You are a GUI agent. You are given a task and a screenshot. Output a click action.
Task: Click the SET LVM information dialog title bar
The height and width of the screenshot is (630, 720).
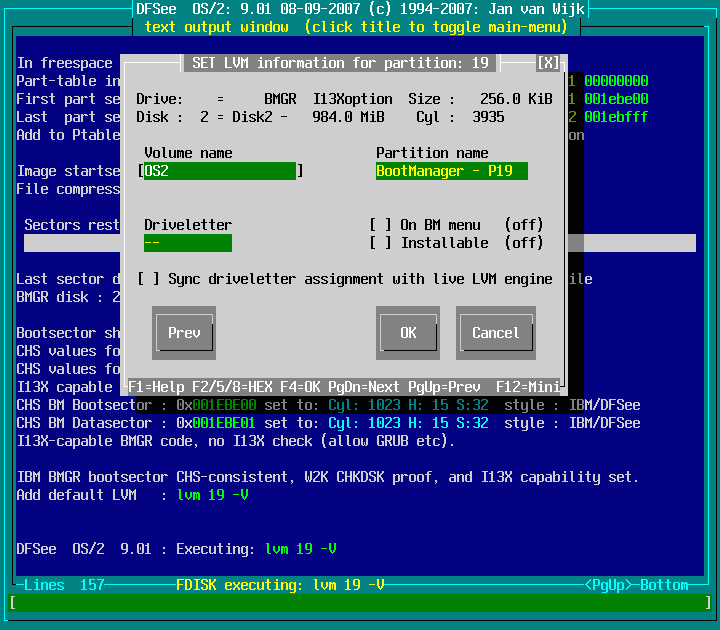[340, 63]
